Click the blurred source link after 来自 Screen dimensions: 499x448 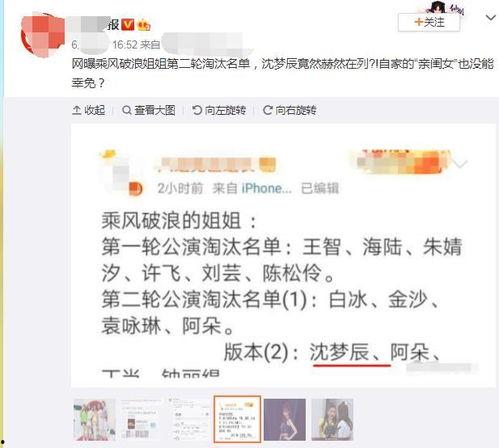(x=207, y=44)
